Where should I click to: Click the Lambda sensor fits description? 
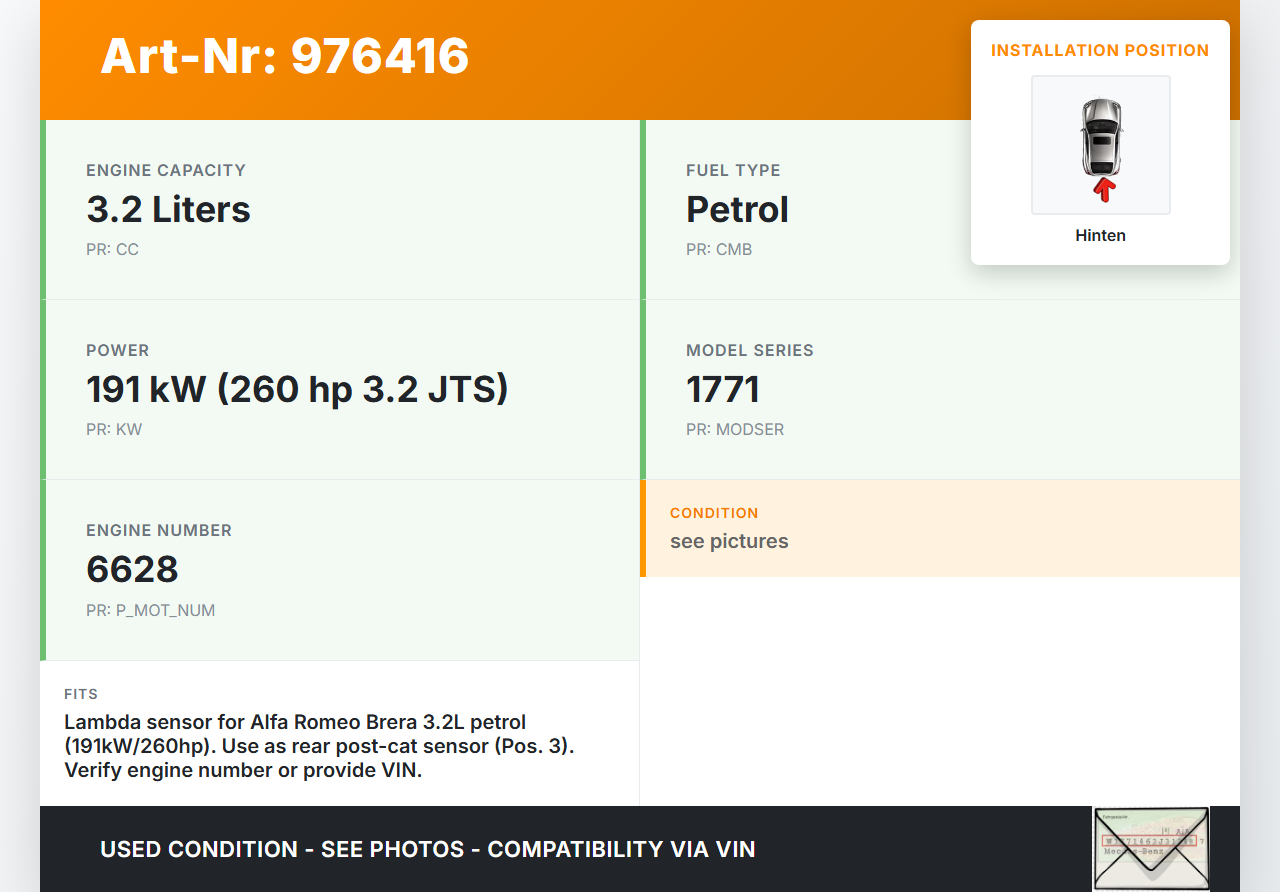[x=320, y=746]
